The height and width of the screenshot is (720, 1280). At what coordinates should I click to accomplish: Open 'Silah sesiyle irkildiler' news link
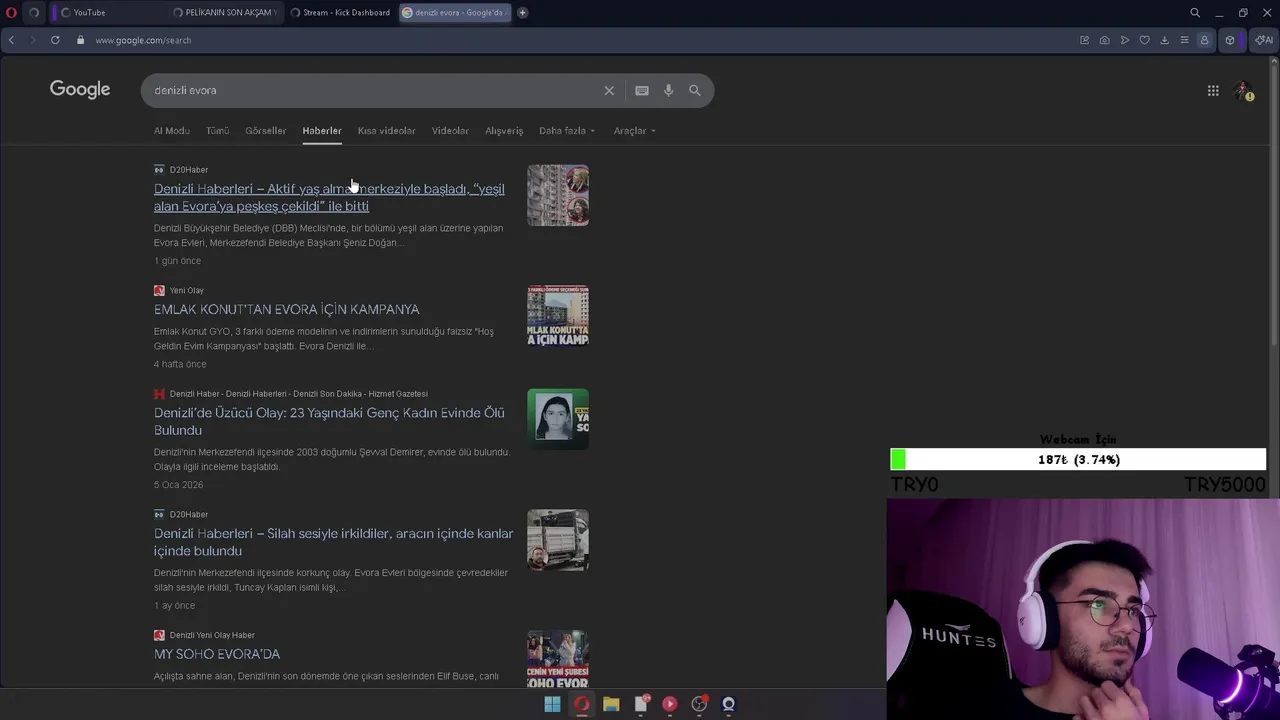(x=333, y=542)
